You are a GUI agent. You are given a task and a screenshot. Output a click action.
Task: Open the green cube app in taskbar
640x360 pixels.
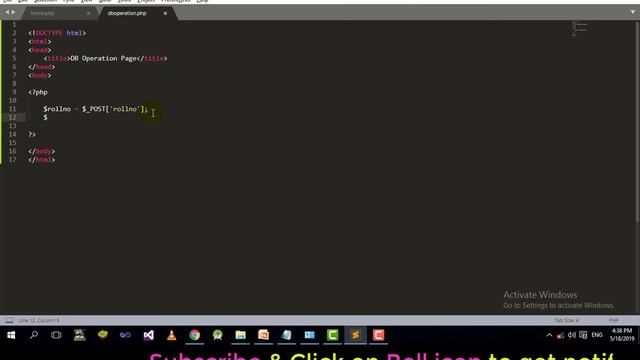pos(102,335)
